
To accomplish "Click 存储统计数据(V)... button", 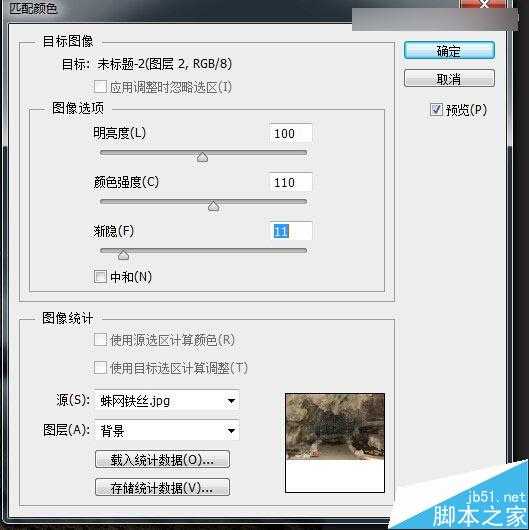I will pos(162,487).
